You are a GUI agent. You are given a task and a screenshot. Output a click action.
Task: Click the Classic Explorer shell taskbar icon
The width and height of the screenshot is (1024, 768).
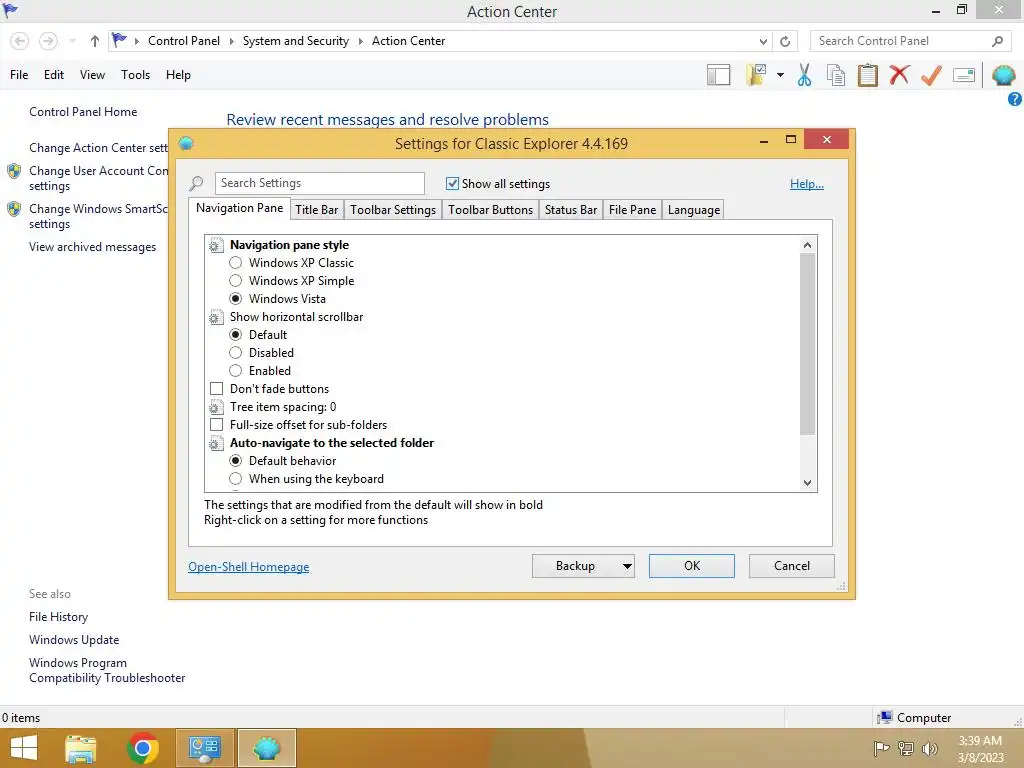(266, 748)
